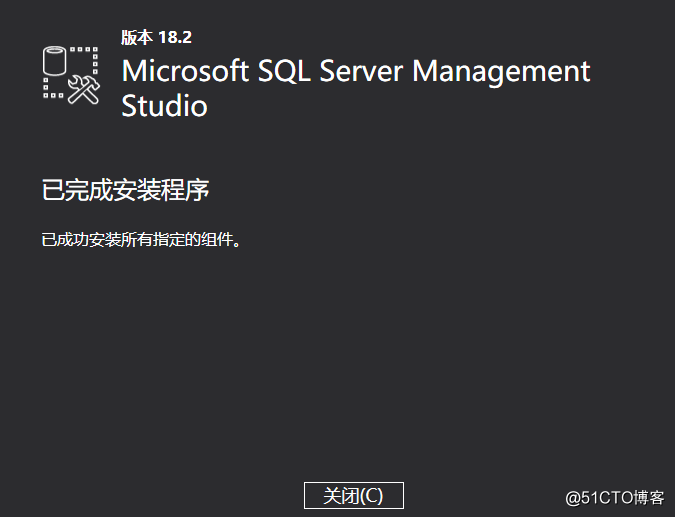The width and height of the screenshot is (675, 517).
Task: Click the Microsoft SQL Server Management Studio title
Action: pyautogui.click(x=356, y=88)
